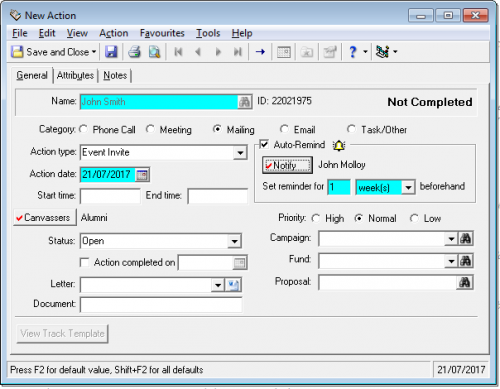The width and height of the screenshot is (500, 389).
Task: Open users icon dropdown arrow
Action: click(x=395, y=52)
